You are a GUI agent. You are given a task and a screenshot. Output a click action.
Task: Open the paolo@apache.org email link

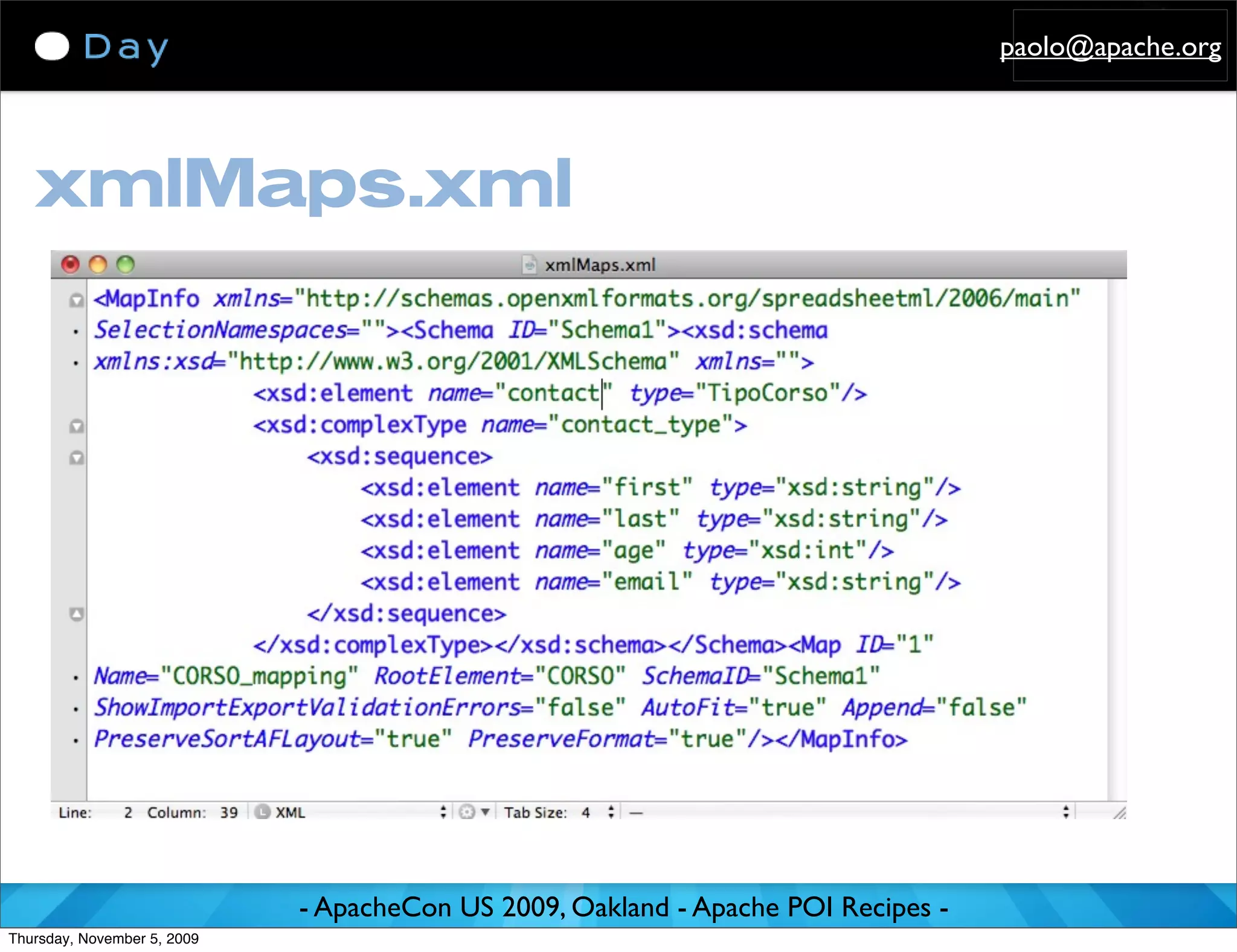pos(1110,47)
